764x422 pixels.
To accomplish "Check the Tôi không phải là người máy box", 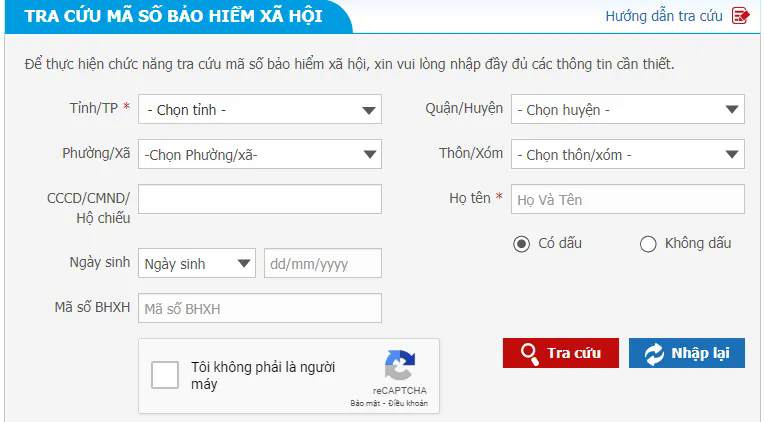I will [165, 375].
